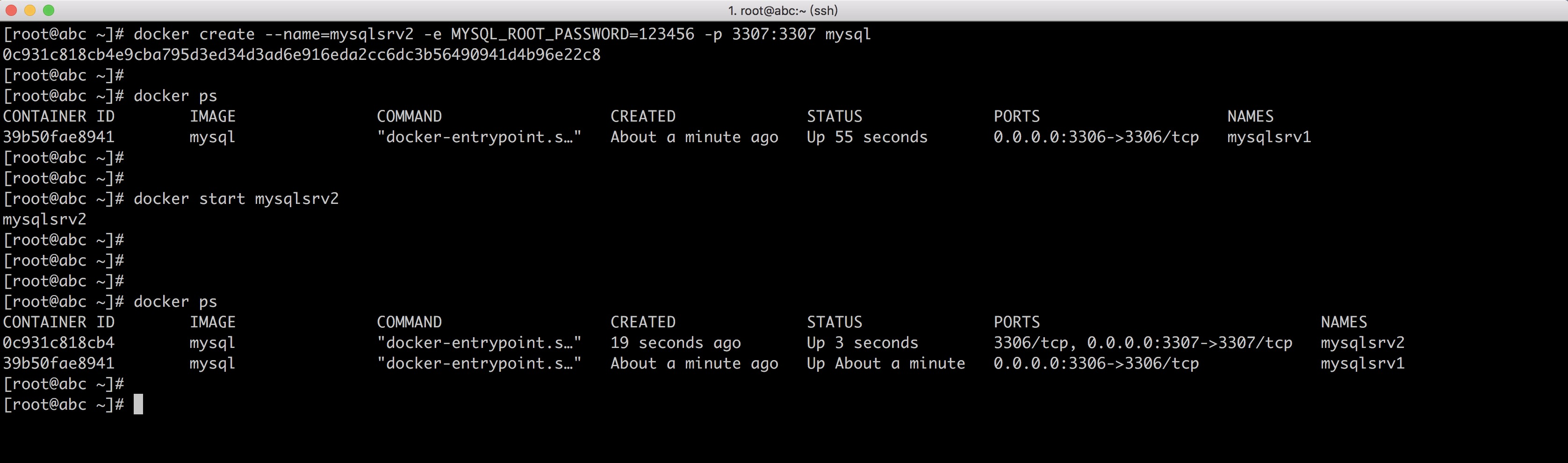This screenshot has width=1568, height=463.
Task: Click container ID 39b50fae8941 in first table
Action: [x=58, y=137]
